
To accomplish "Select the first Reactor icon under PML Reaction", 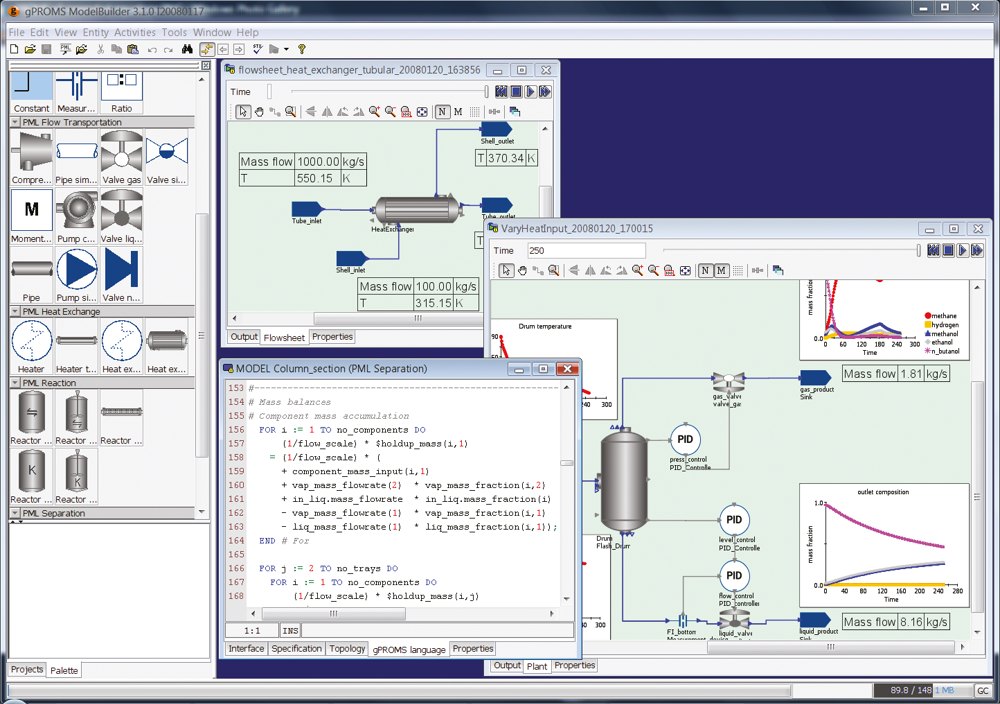I will (x=31, y=413).
